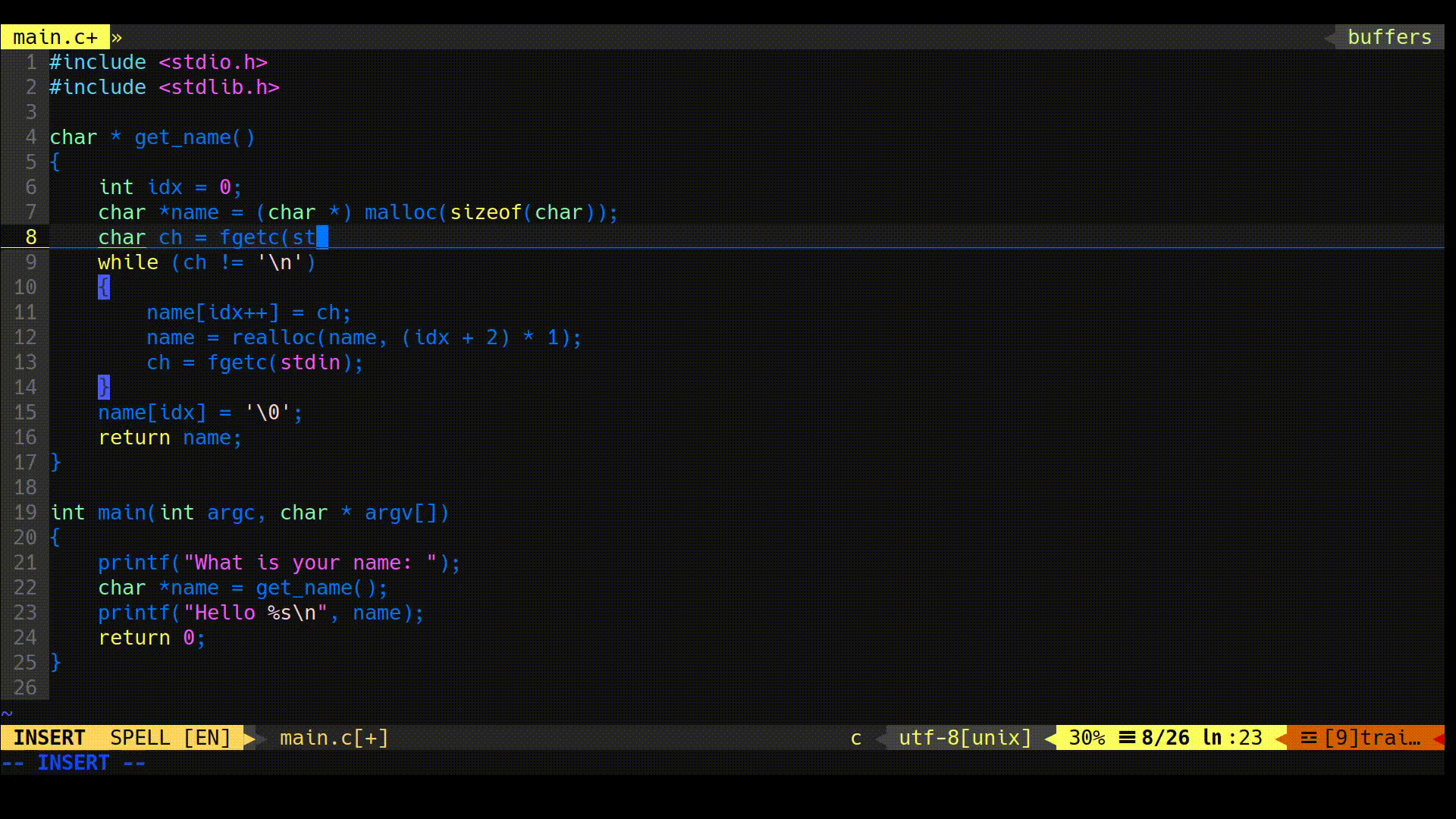
Task: Click the highlighted closing brace on line 14
Action: [104, 388]
